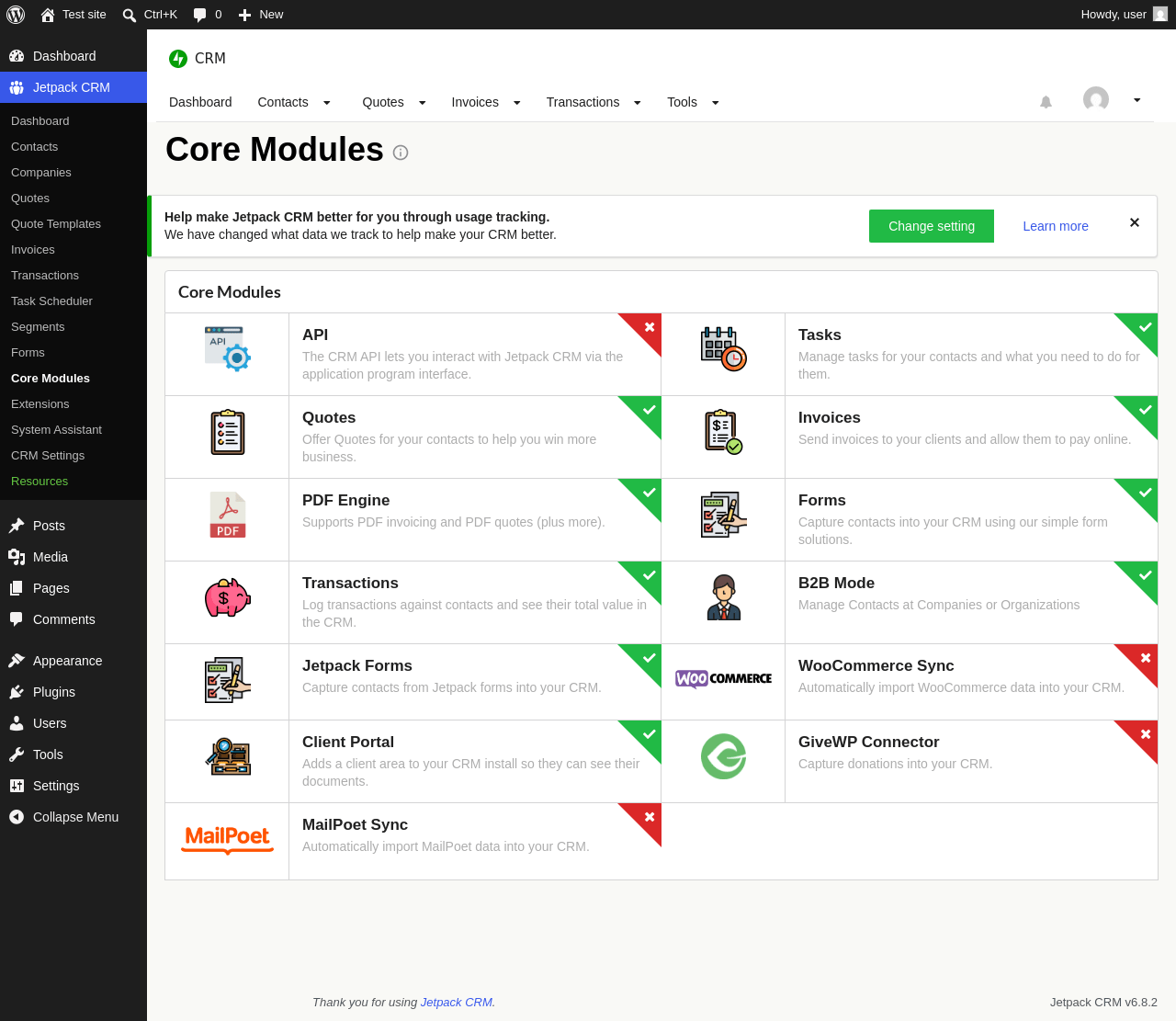
Task: Click the info icon beside Core Modules heading
Action: coord(401,153)
